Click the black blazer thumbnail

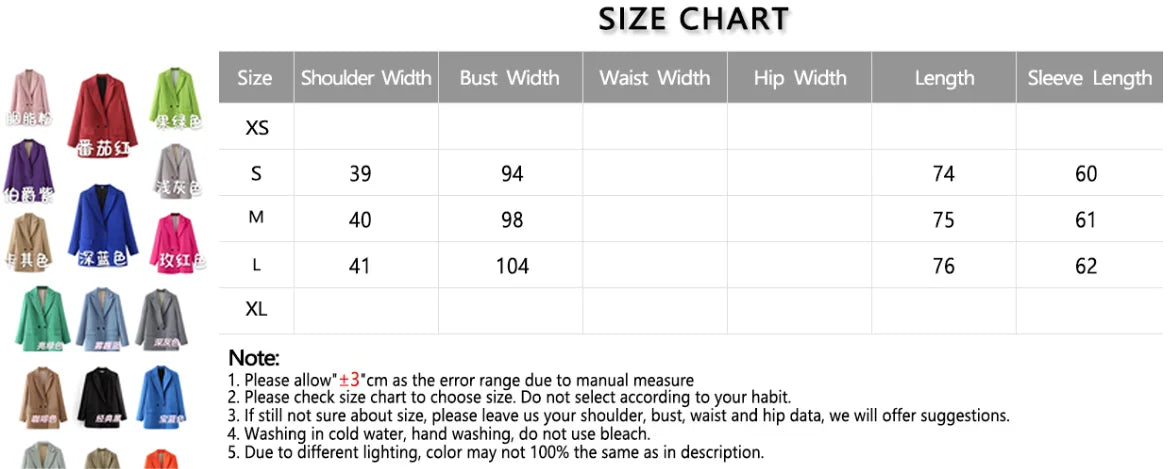pos(101,395)
